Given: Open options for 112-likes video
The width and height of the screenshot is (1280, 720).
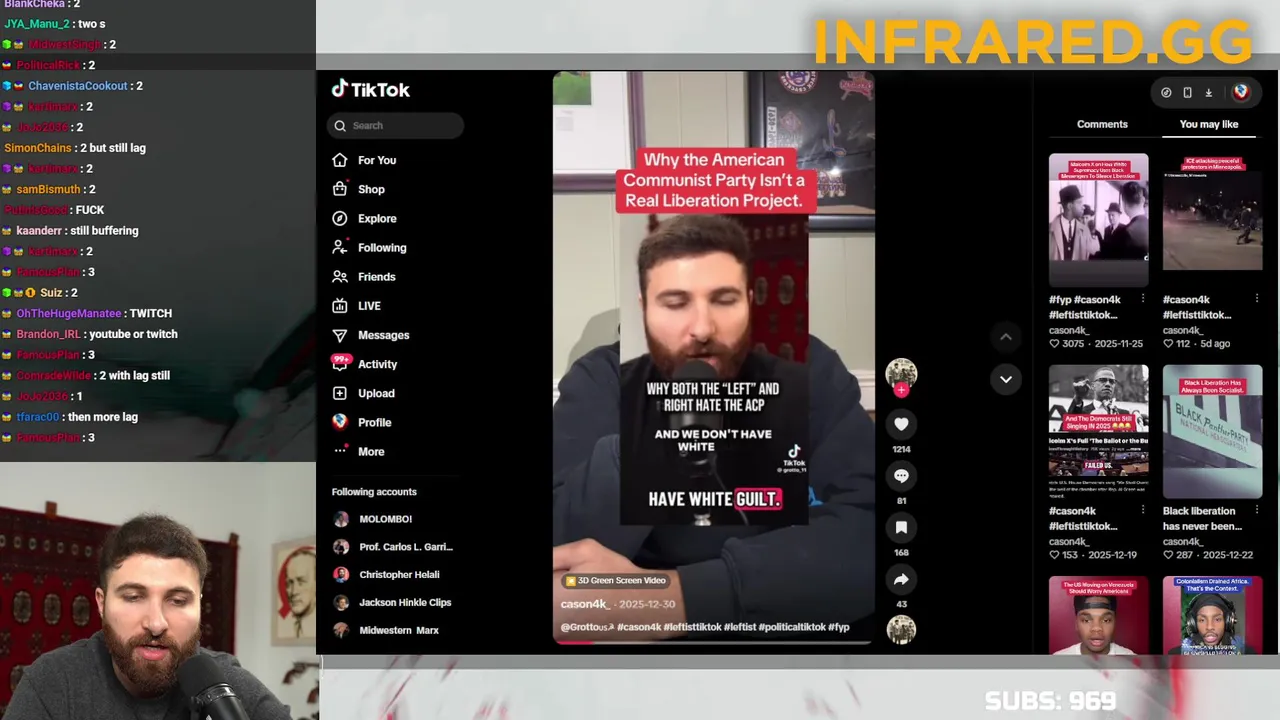Looking at the screenshot, I should 1257,299.
